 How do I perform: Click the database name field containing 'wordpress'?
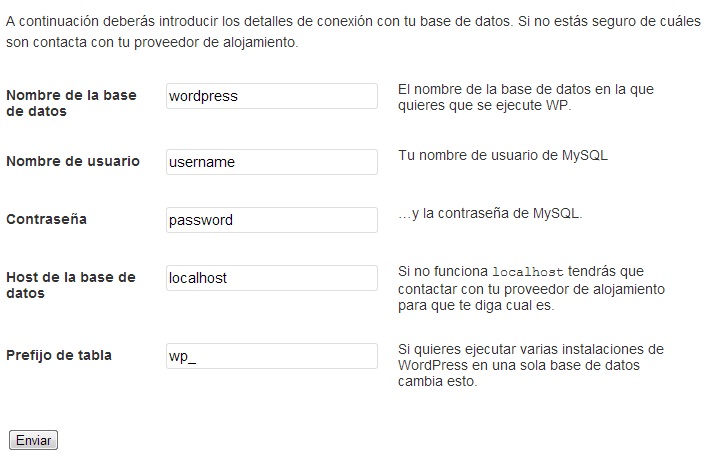click(x=271, y=96)
